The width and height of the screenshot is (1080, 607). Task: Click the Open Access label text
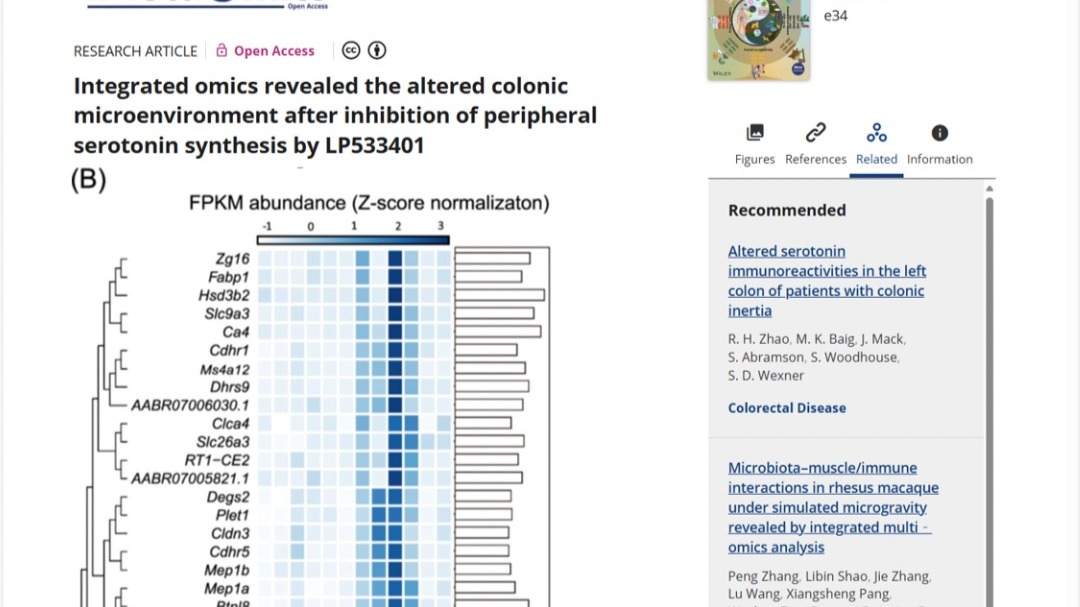point(274,51)
